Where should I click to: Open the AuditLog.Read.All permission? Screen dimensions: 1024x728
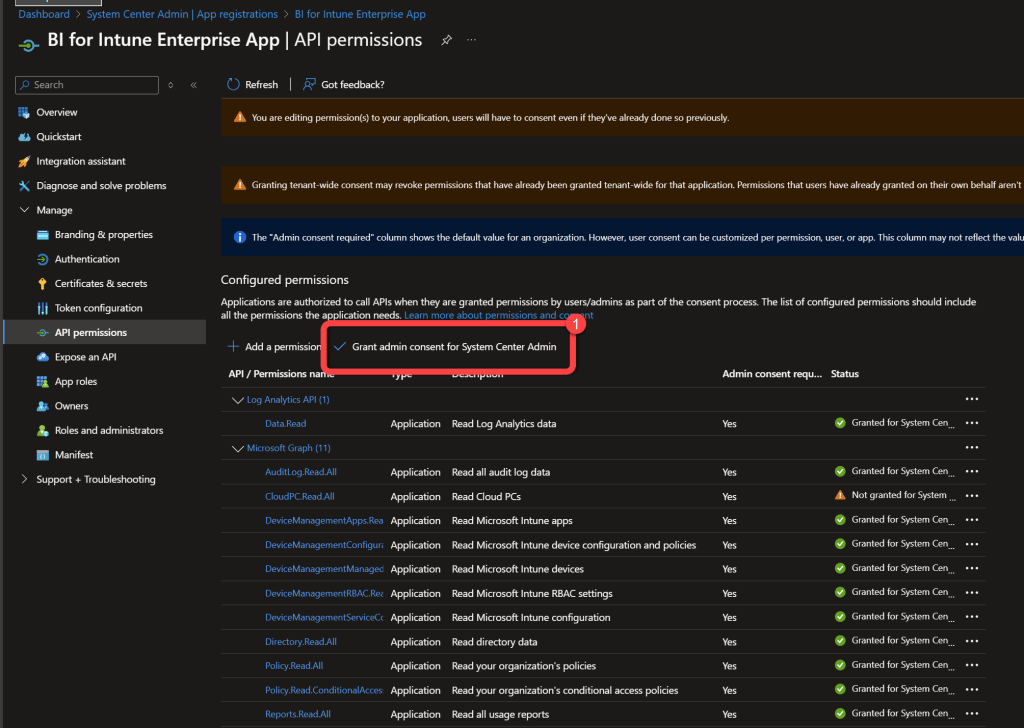[301, 471]
